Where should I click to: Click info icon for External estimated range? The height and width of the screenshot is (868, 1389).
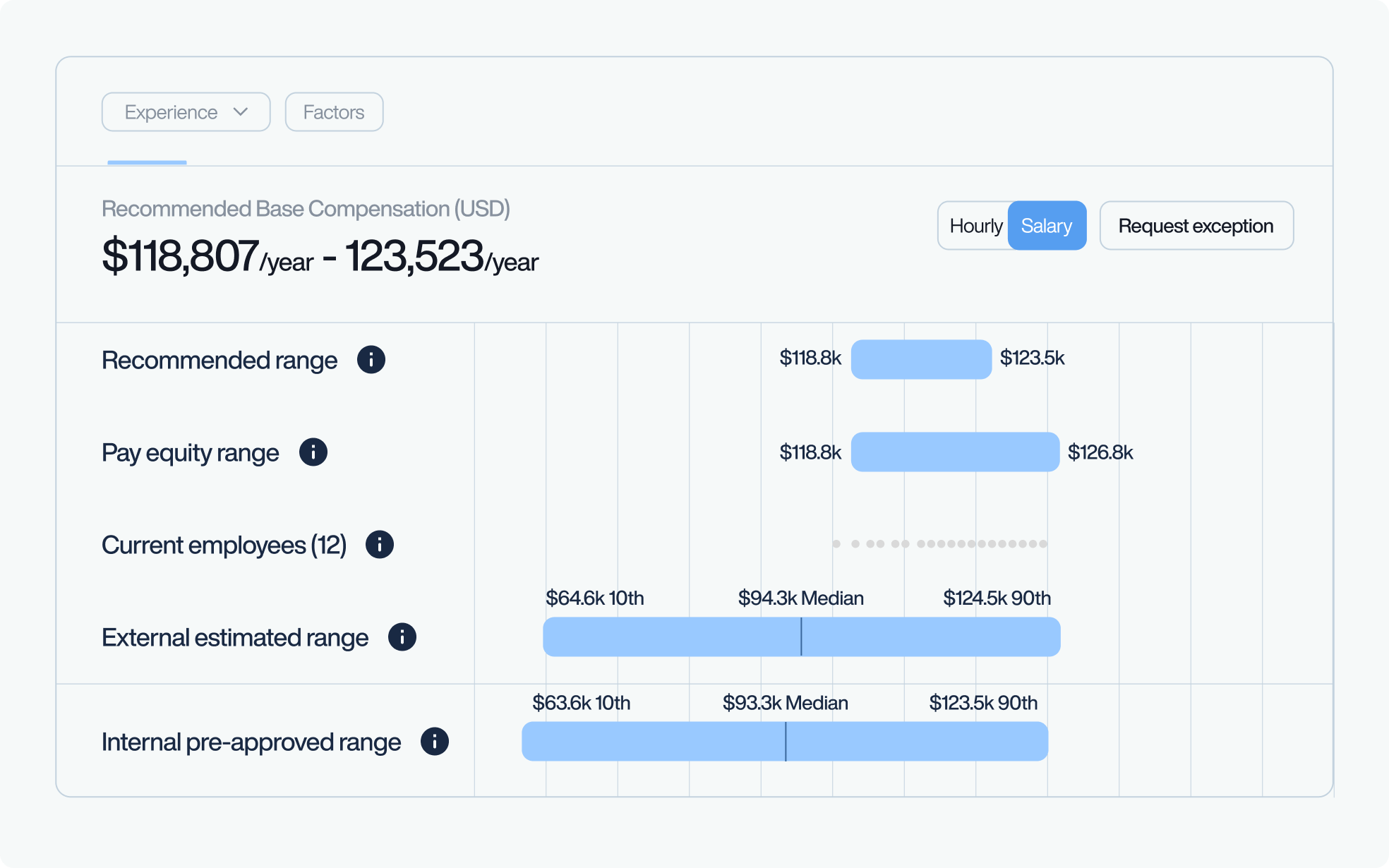pos(402,637)
